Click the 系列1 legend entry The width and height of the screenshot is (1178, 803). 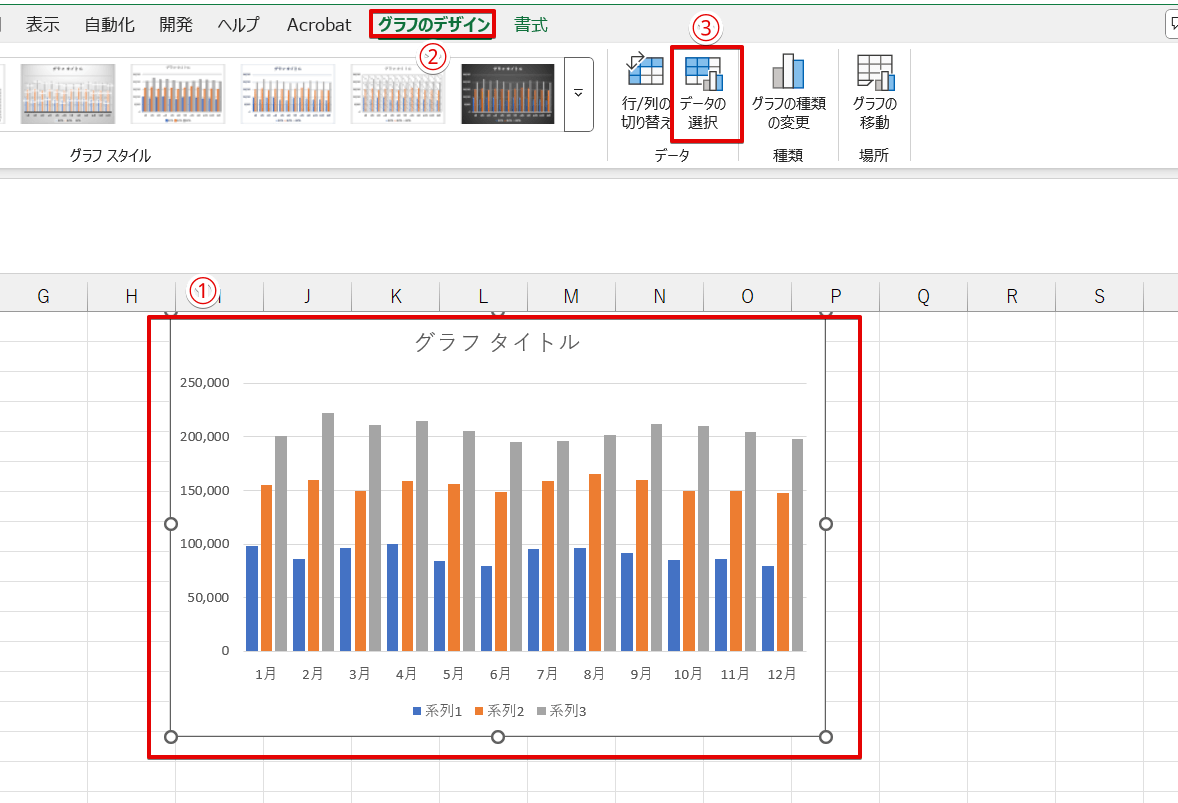(437, 711)
